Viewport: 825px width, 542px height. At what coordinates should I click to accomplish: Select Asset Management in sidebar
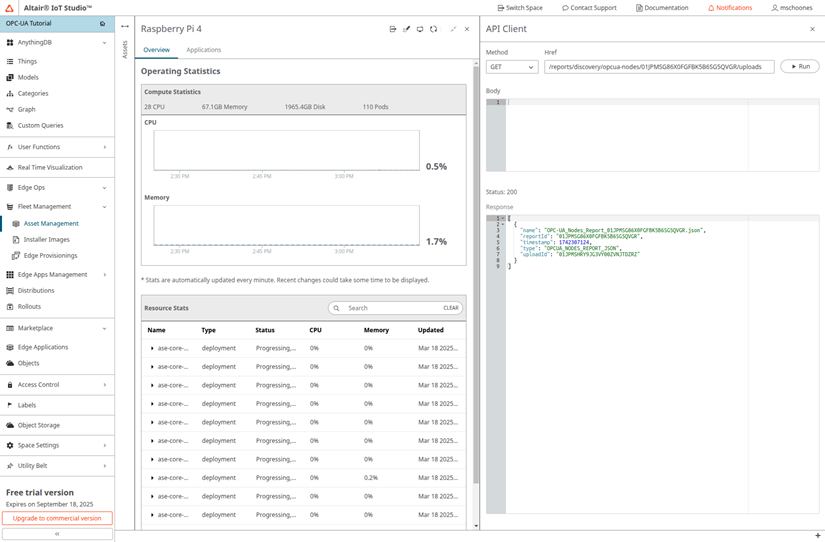tap(51, 224)
